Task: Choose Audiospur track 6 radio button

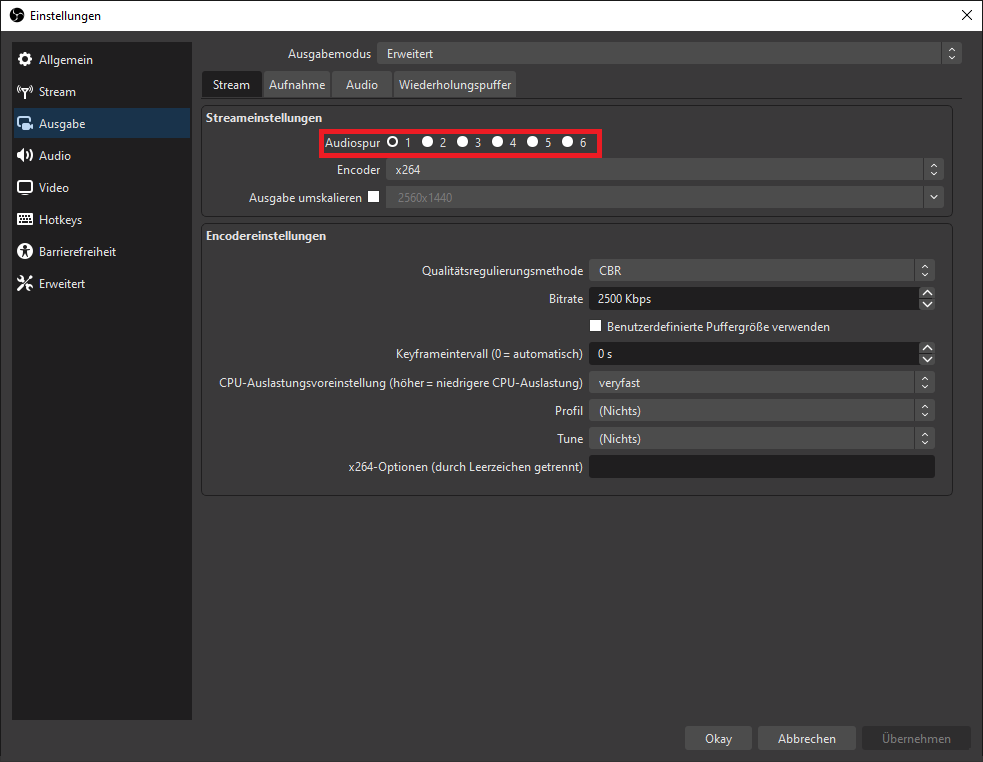Action: tap(568, 142)
